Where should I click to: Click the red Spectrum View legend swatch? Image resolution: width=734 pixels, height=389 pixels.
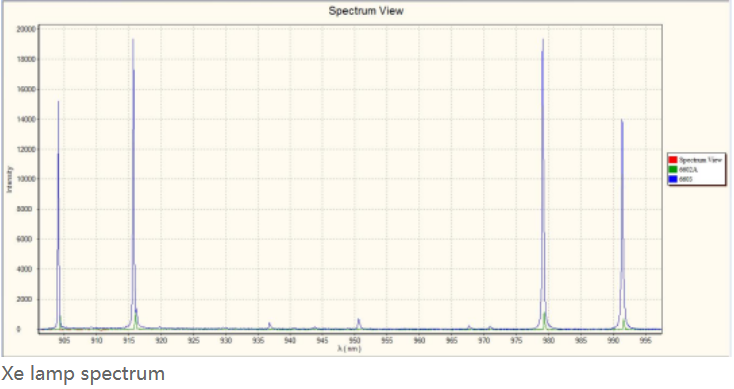tap(673, 160)
